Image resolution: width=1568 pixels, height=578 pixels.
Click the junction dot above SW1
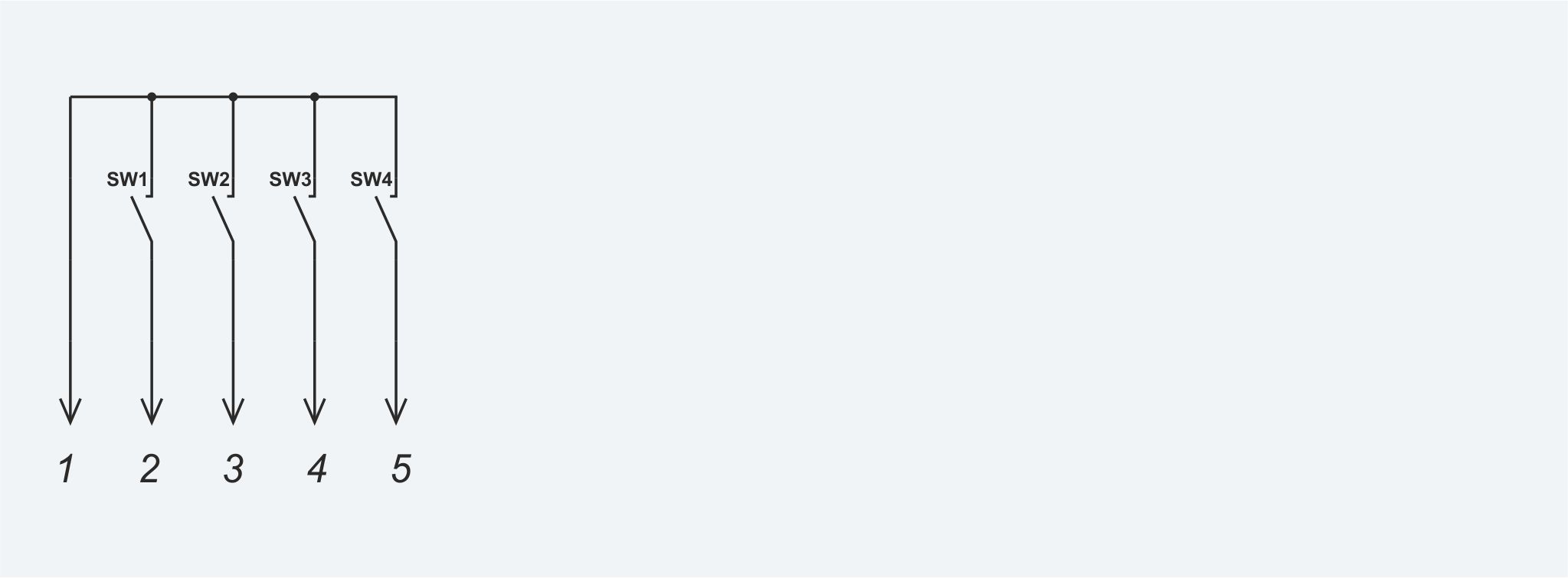(152, 97)
